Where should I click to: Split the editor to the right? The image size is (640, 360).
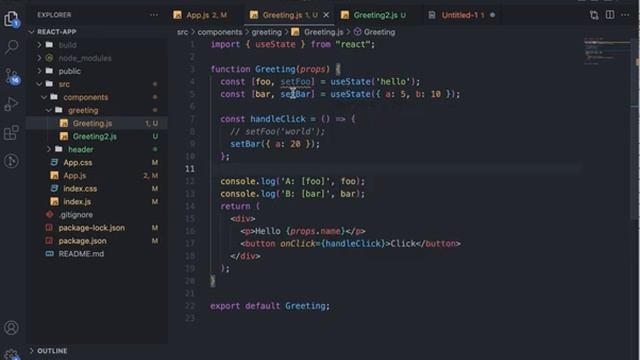pyautogui.click(x=610, y=15)
